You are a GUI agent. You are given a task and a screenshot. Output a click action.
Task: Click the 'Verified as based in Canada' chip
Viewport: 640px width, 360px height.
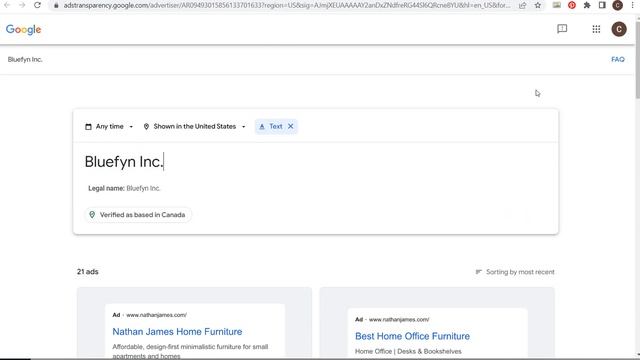(138, 215)
